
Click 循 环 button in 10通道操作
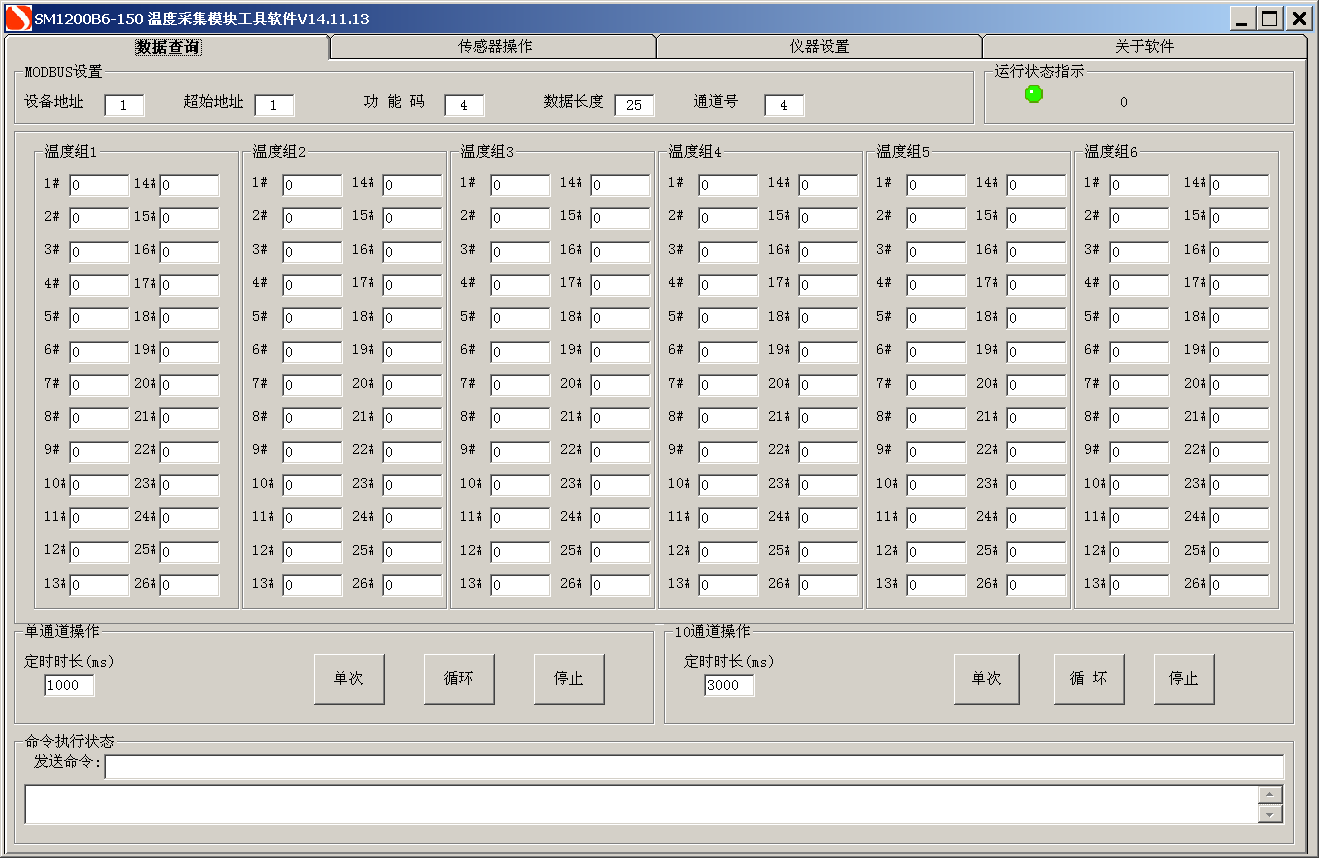(1089, 679)
